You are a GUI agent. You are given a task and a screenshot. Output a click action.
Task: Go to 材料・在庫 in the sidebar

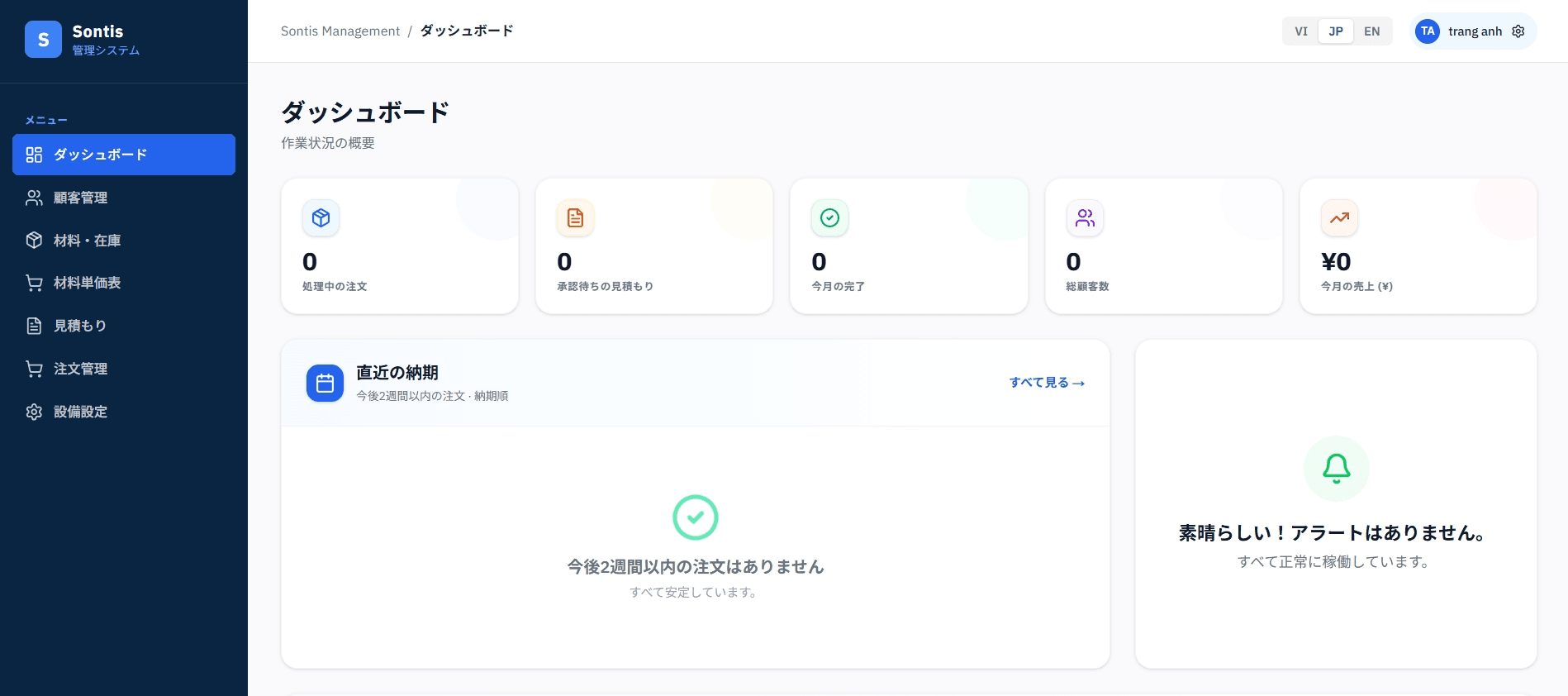(124, 241)
